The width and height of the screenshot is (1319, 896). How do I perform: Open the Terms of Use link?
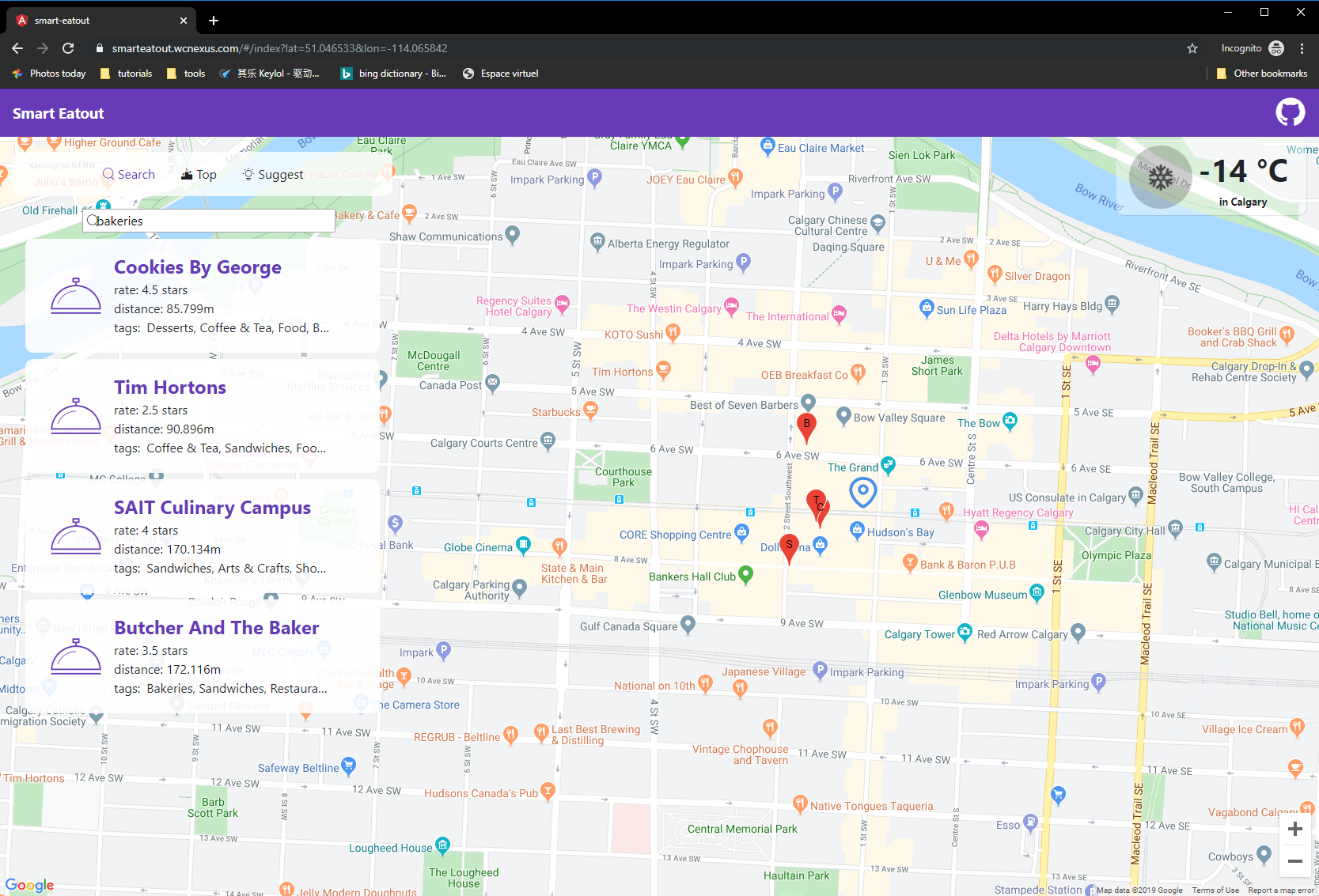pos(1215,890)
